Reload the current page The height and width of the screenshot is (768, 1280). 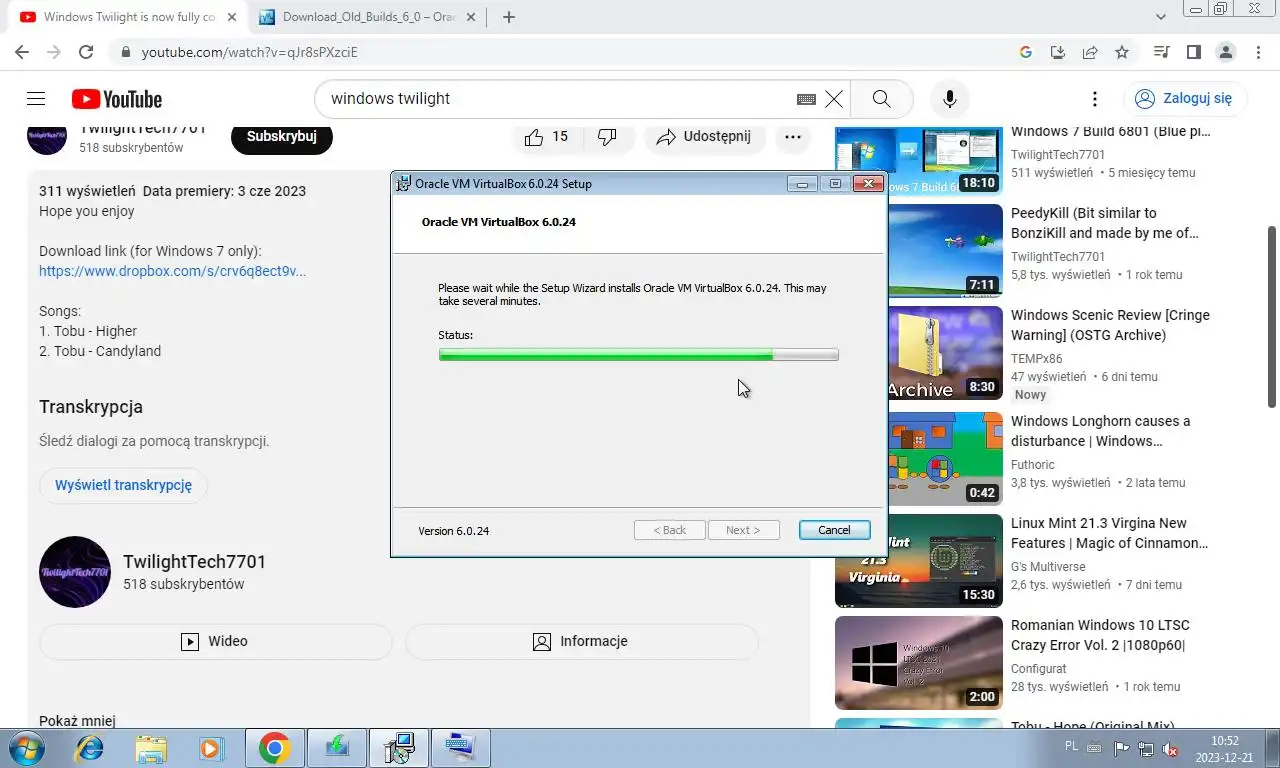86,52
